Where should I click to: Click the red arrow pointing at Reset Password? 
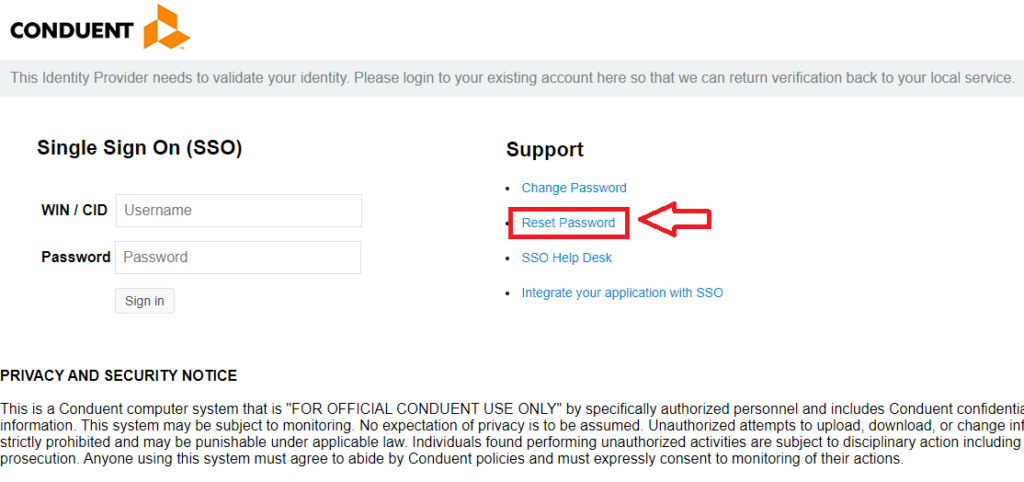tap(675, 220)
